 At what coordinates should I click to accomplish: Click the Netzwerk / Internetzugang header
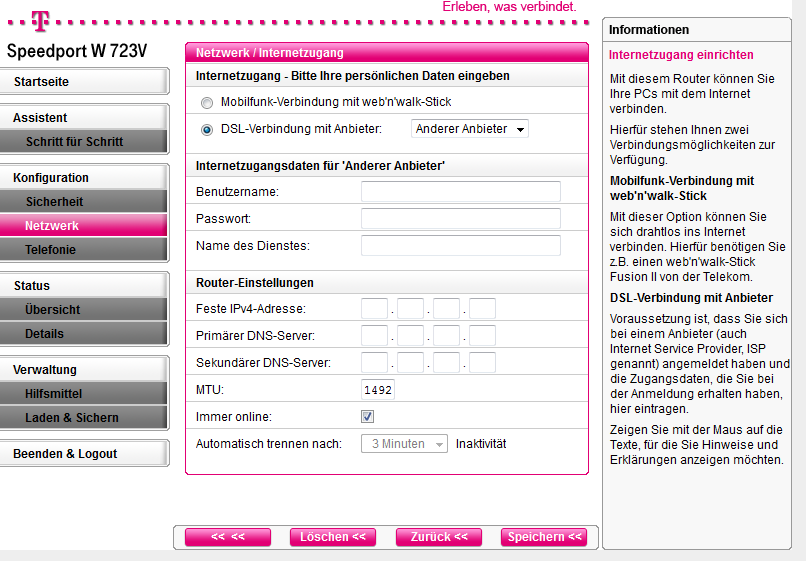tap(269, 52)
